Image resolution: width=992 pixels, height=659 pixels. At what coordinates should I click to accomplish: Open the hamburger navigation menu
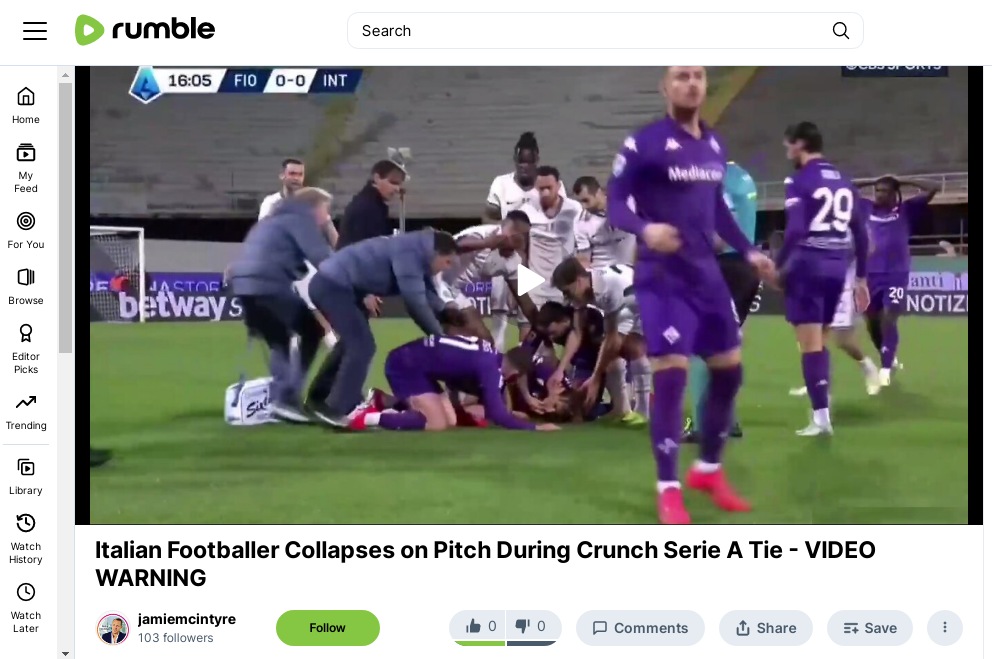coord(35,30)
